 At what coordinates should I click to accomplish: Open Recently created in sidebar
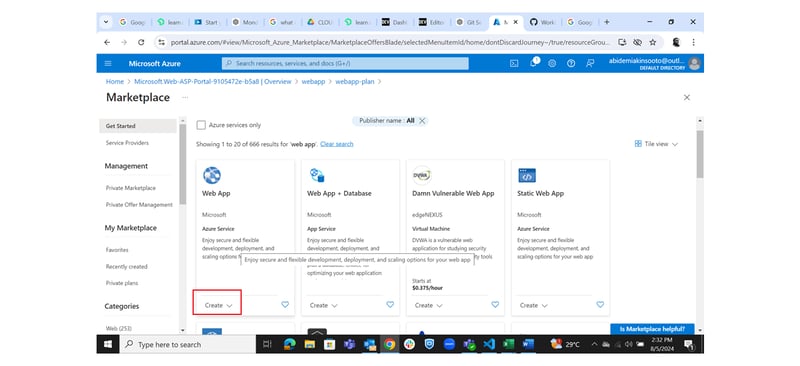click(127, 266)
